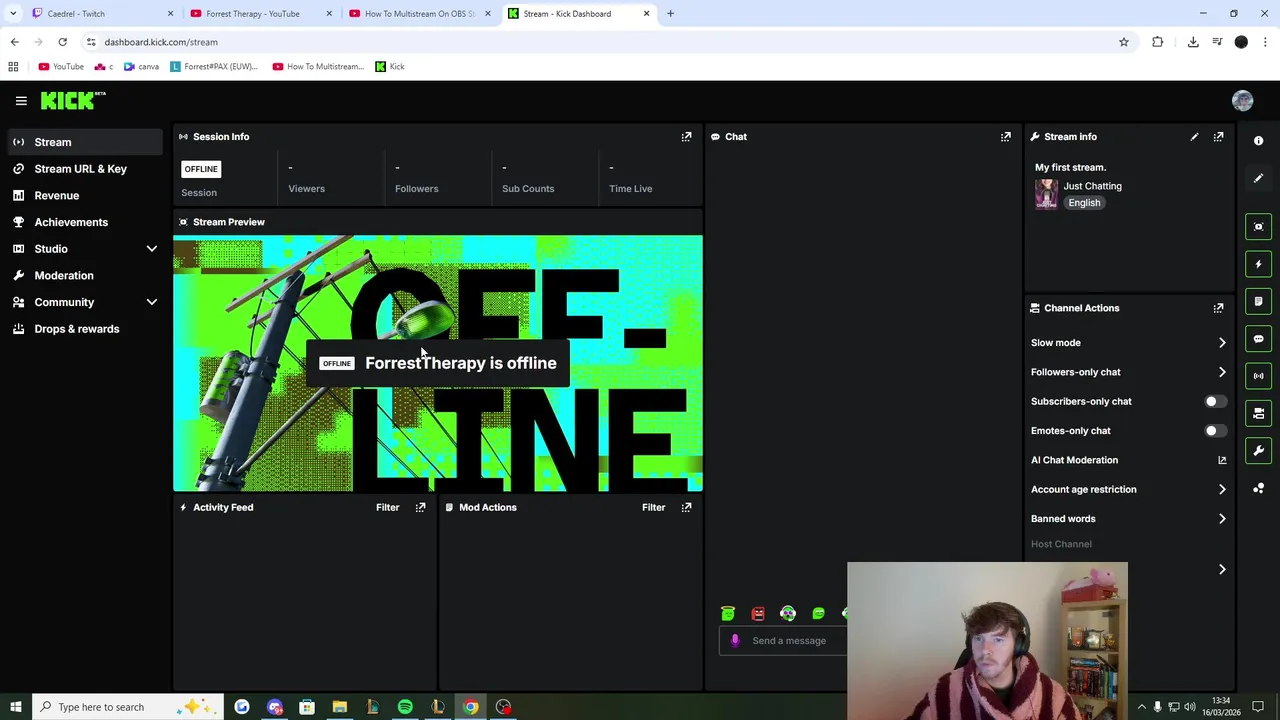Pop out the Stream info panel

point(1218,136)
